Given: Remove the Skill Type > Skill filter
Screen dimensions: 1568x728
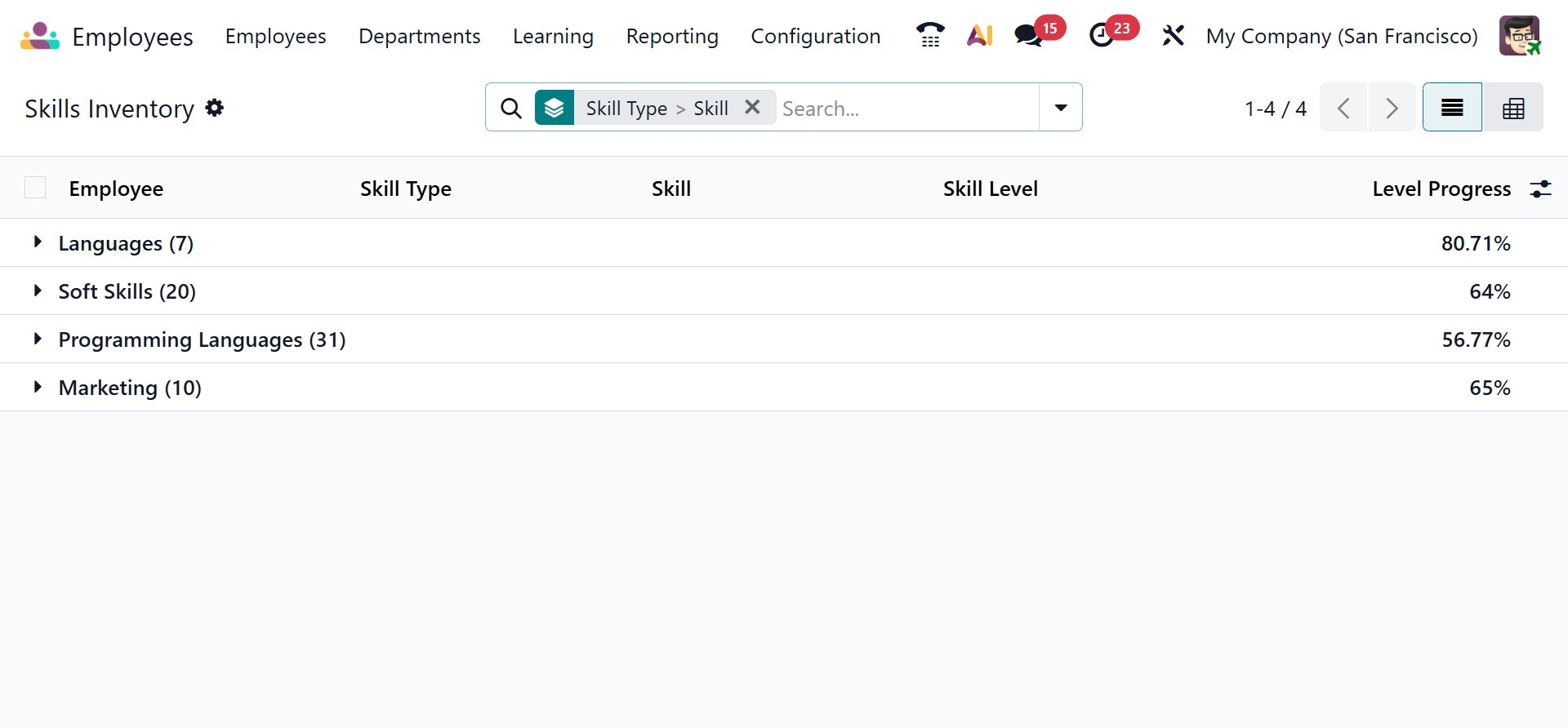Looking at the screenshot, I should [752, 107].
